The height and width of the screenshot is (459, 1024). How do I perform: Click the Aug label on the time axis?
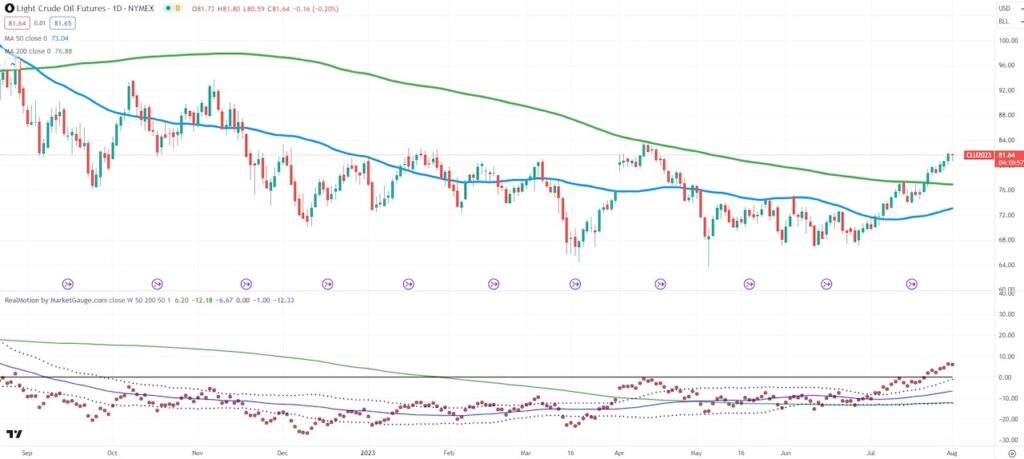tap(952, 452)
